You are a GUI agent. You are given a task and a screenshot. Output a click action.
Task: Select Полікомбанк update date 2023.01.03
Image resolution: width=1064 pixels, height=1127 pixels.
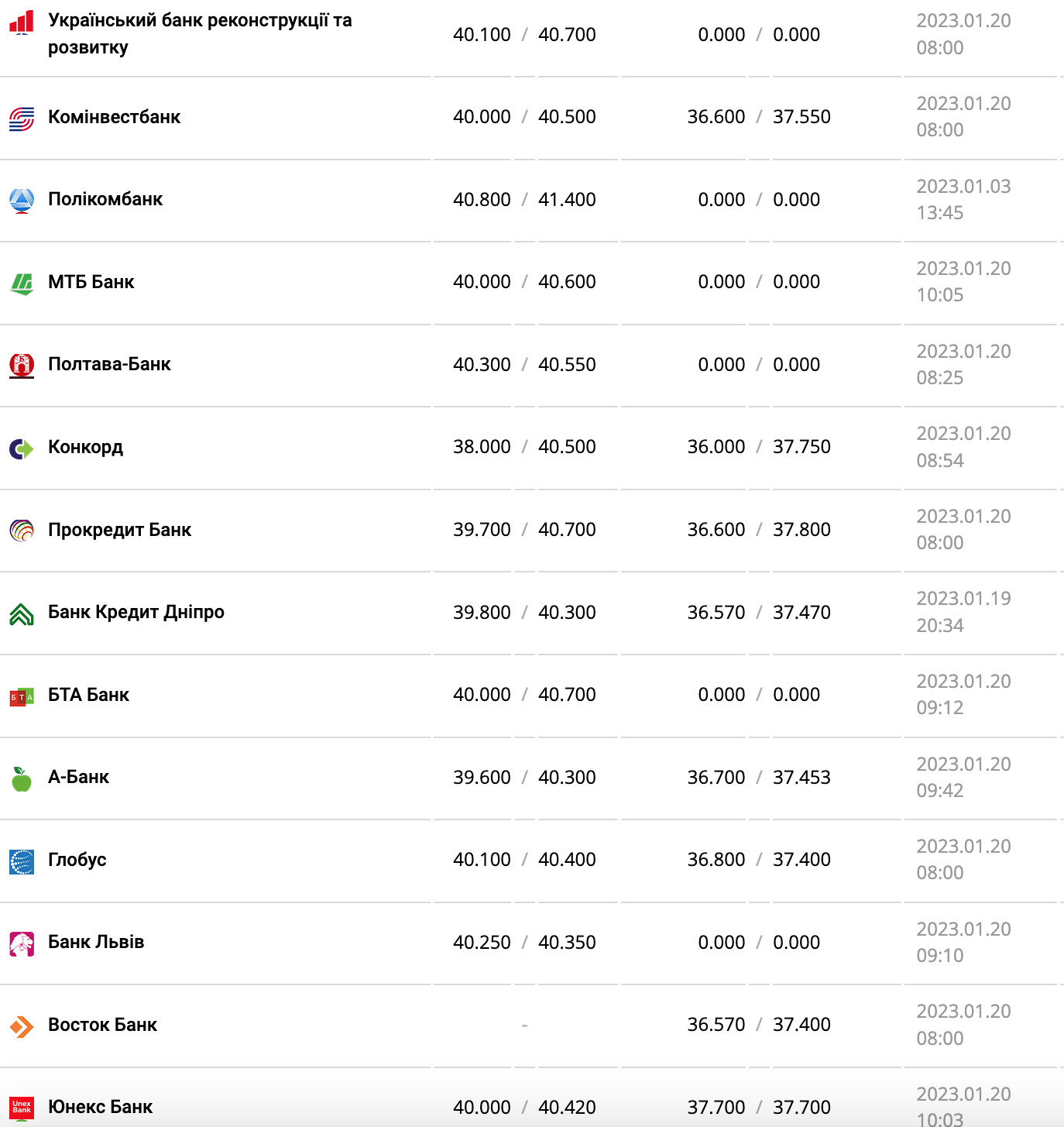pos(963,187)
